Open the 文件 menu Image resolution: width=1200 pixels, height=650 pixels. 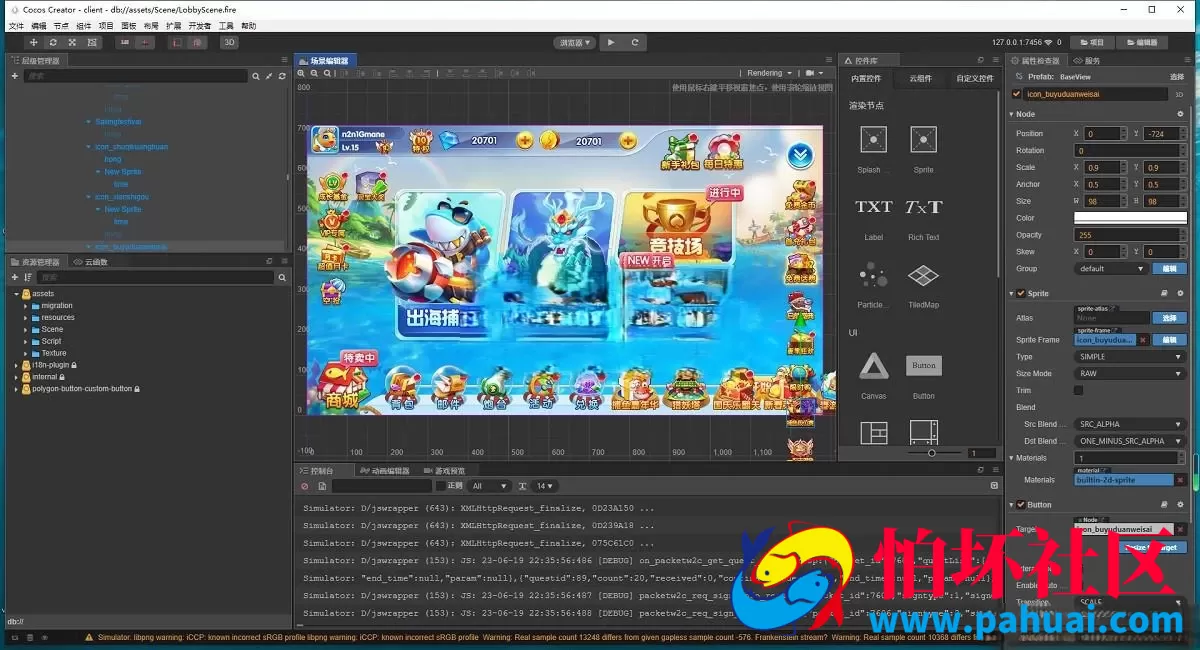16,25
